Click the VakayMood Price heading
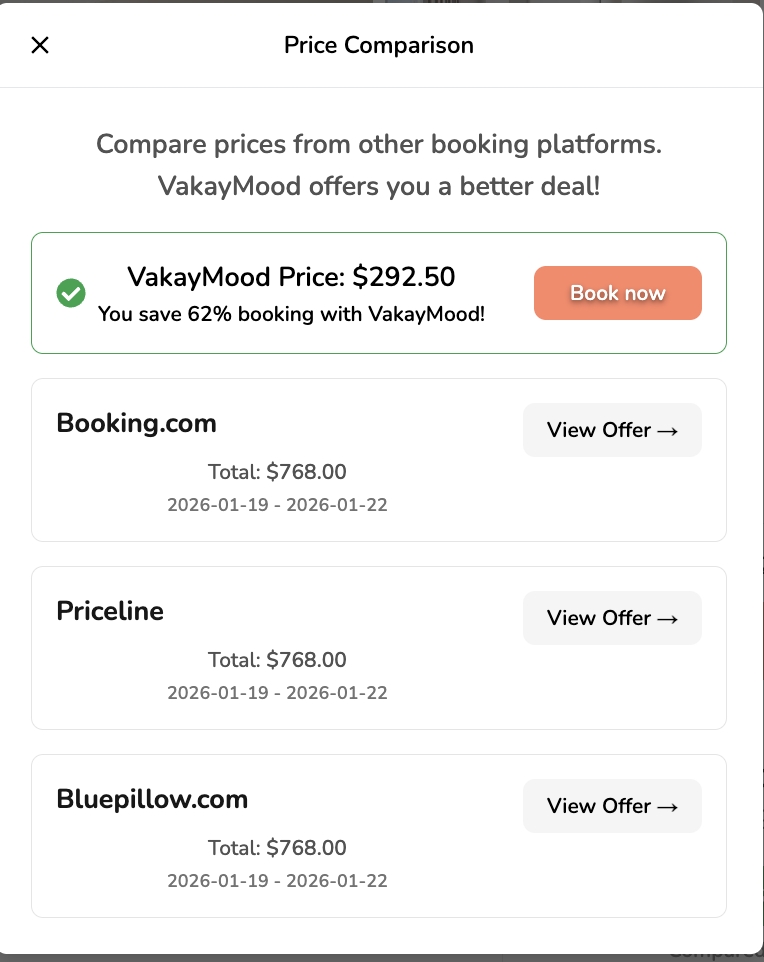This screenshot has width=764, height=962. point(291,277)
